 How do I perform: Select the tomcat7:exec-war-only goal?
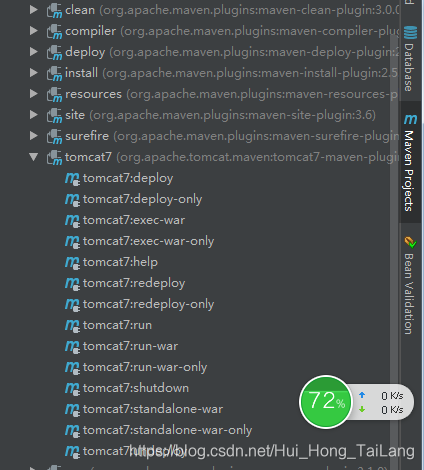(x=148, y=241)
